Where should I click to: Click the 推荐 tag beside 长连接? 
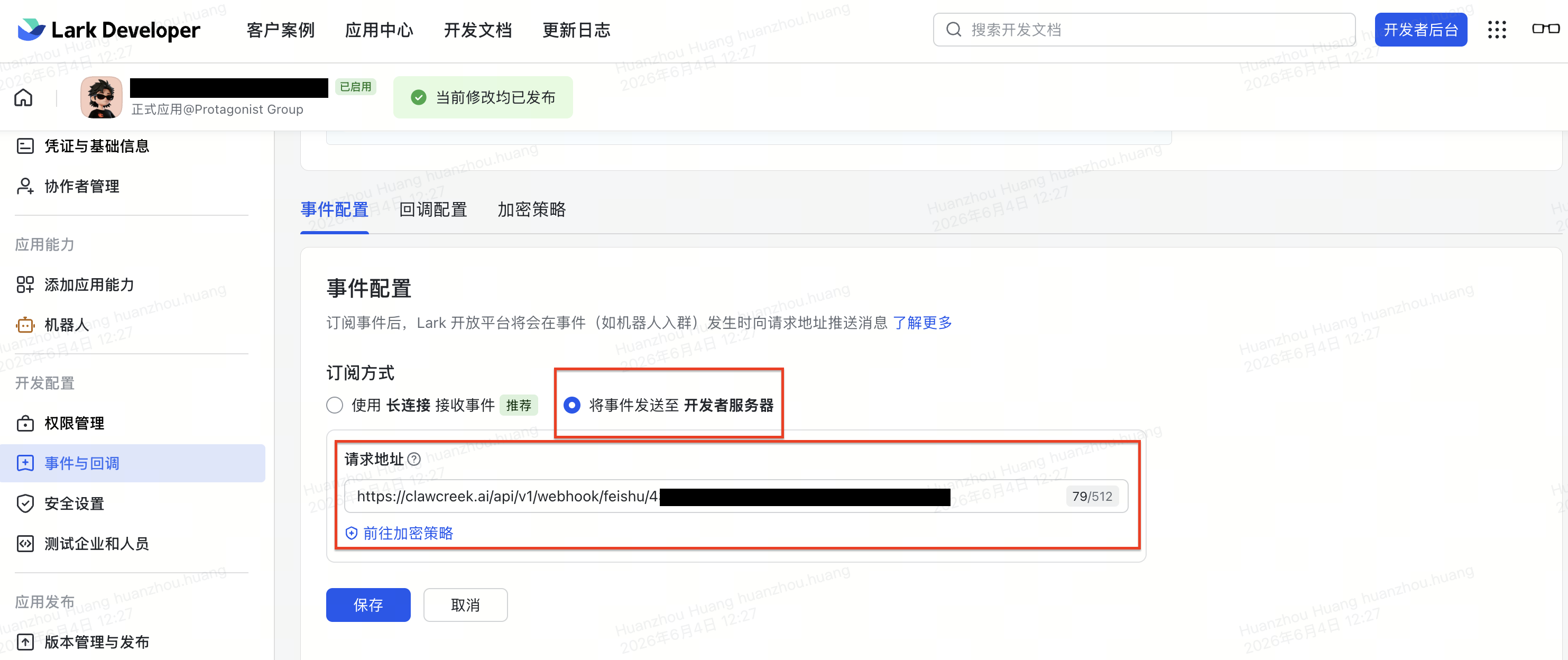point(519,406)
